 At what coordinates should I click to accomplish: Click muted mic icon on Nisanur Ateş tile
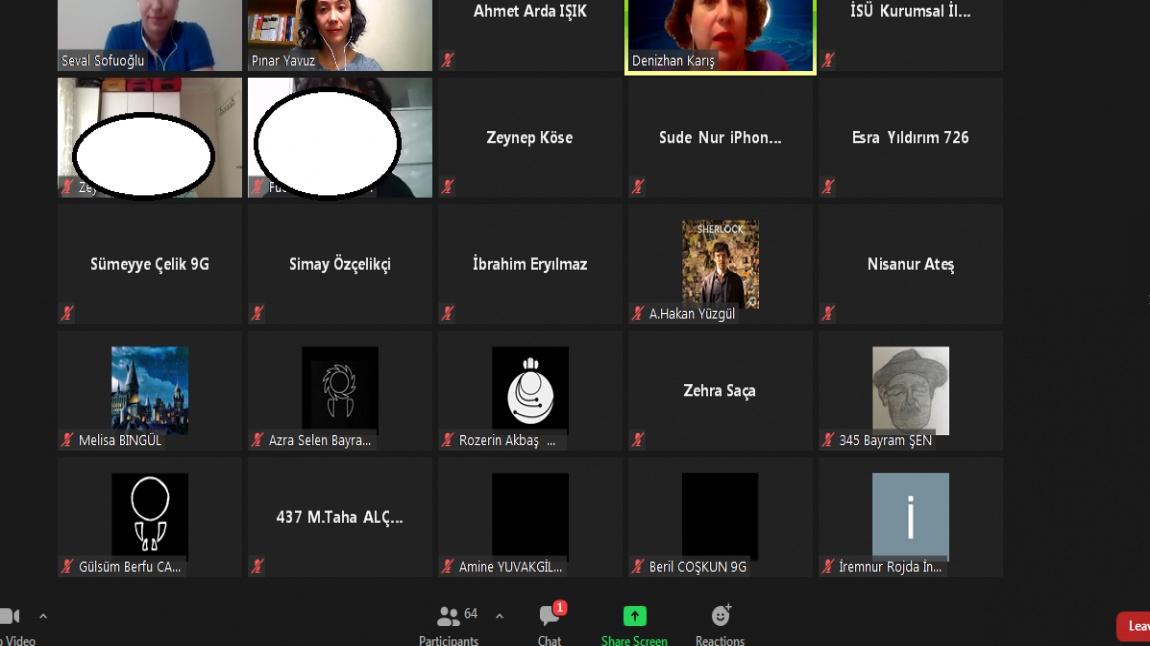pos(828,313)
